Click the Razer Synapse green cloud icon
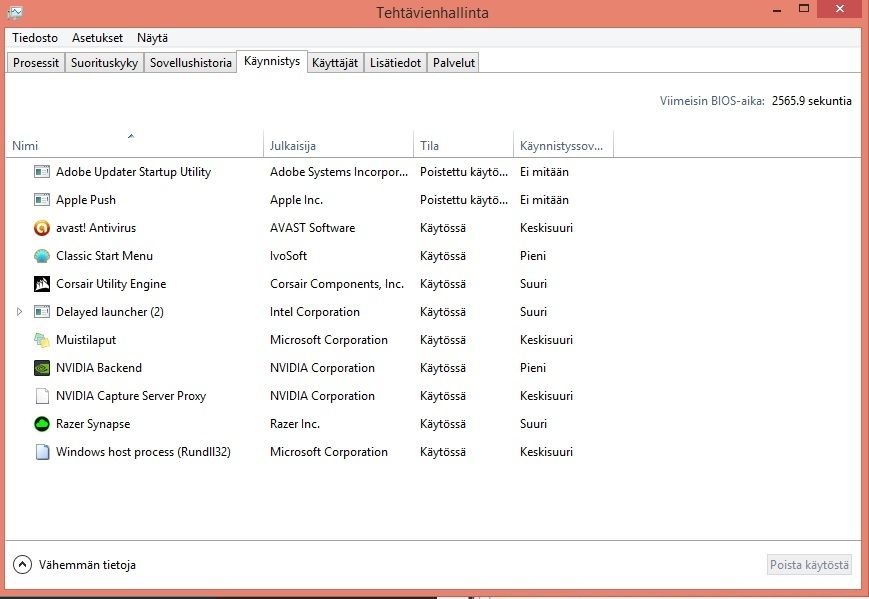This screenshot has width=869, height=599. click(x=42, y=424)
